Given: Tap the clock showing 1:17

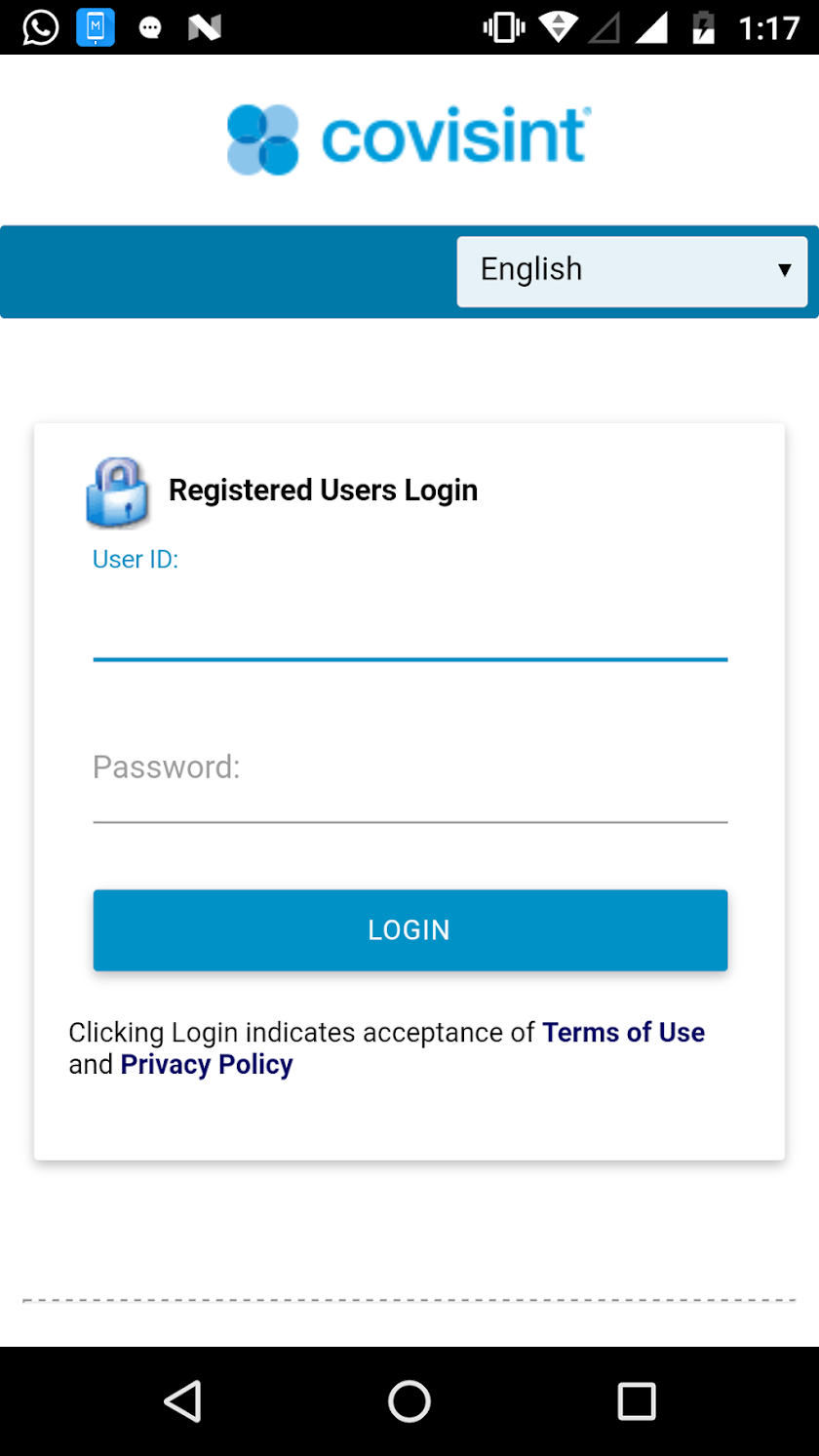Looking at the screenshot, I should (768, 28).
